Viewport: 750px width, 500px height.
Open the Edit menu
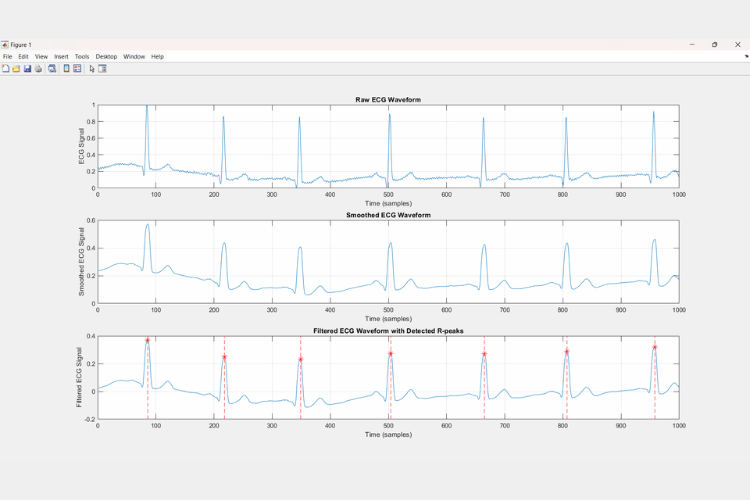point(23,57)
